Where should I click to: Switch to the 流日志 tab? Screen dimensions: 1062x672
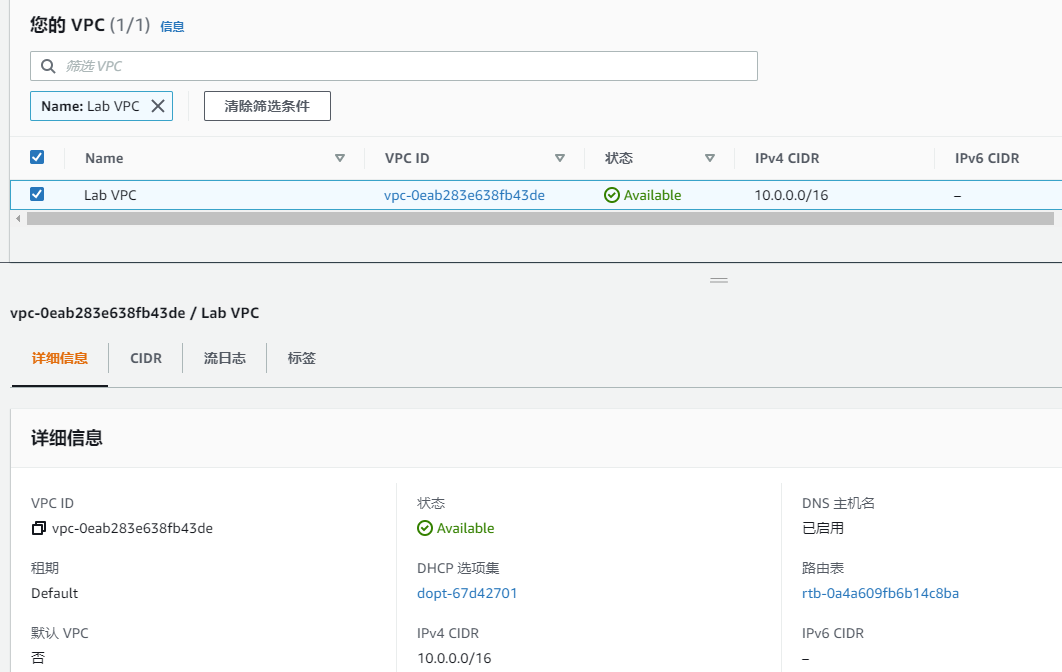click(225, 358)
